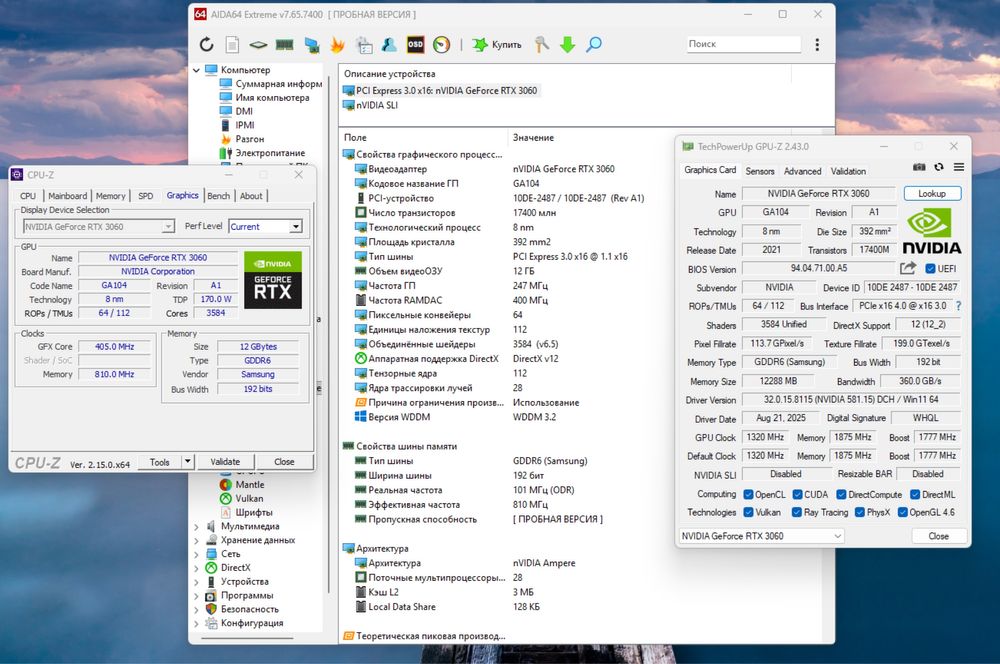
Task: Toggle the UEFI checkbox in GPU-Z
Action: click(x=931, y=269)
